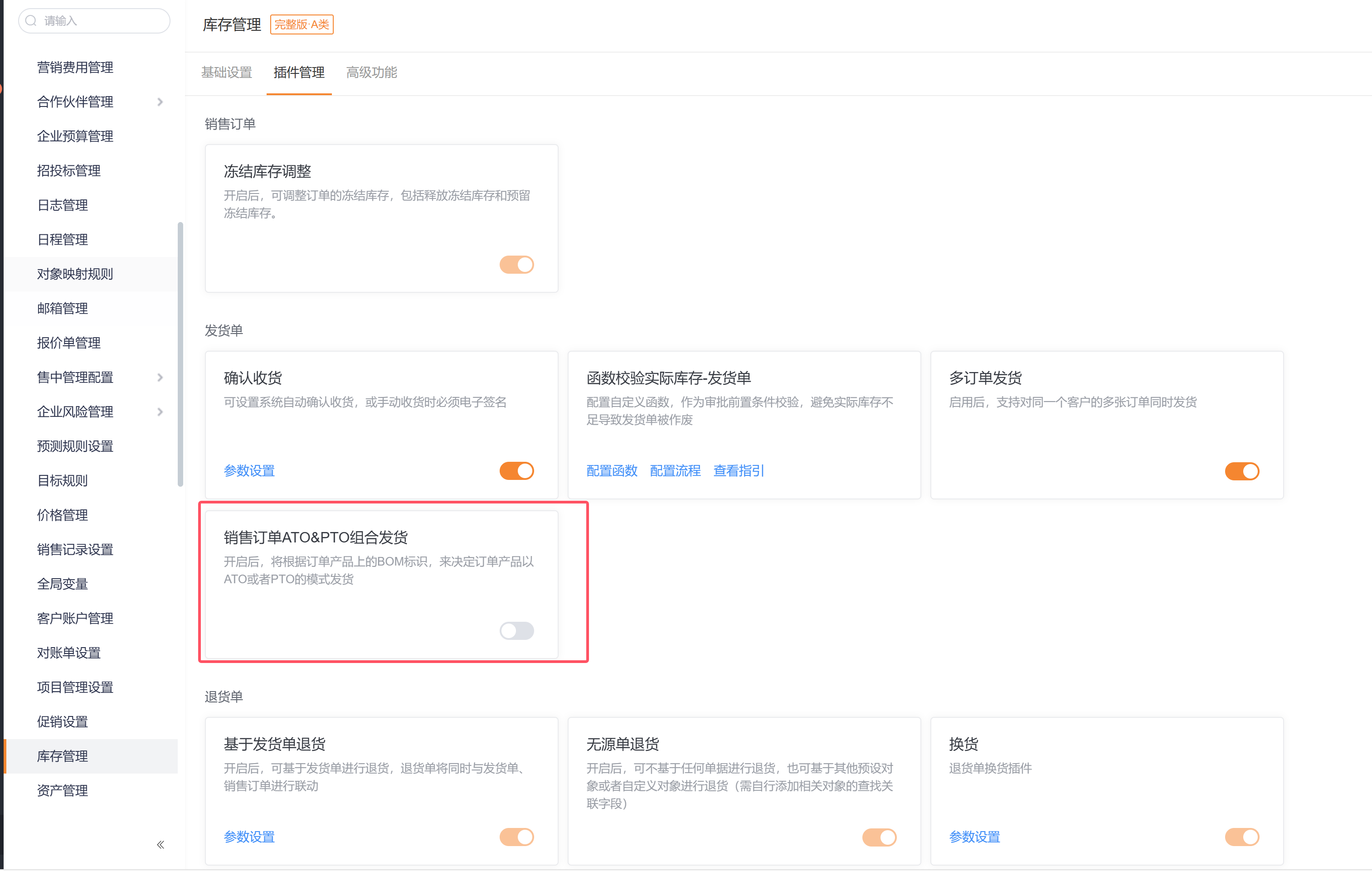The height and width of the screenshot is (871, 1372).
Task: Expand 售中管理配置 chevron
Action: pyautogui.click(x=160, y=377)
